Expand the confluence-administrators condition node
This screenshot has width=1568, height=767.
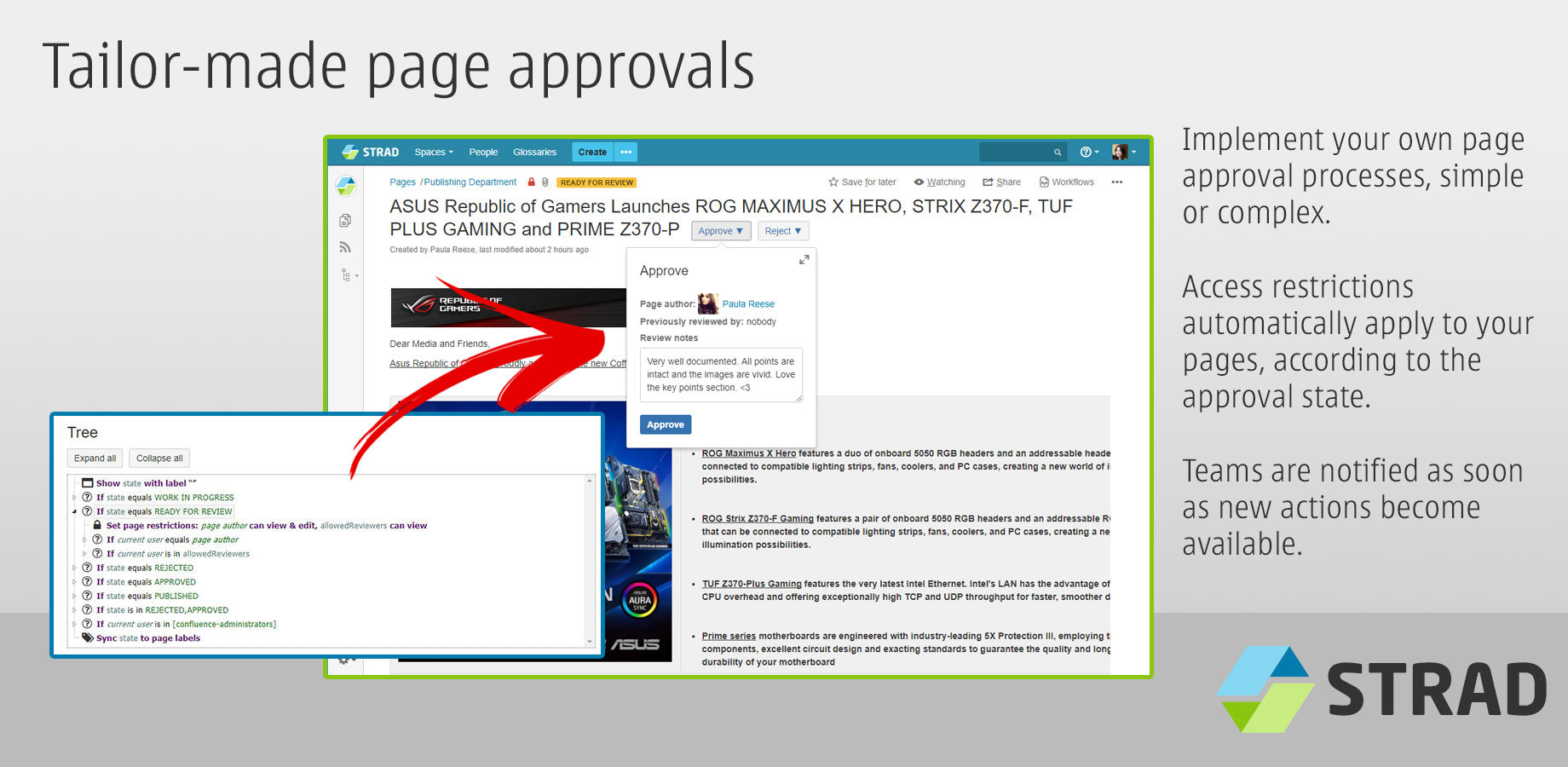click(74, 625)
